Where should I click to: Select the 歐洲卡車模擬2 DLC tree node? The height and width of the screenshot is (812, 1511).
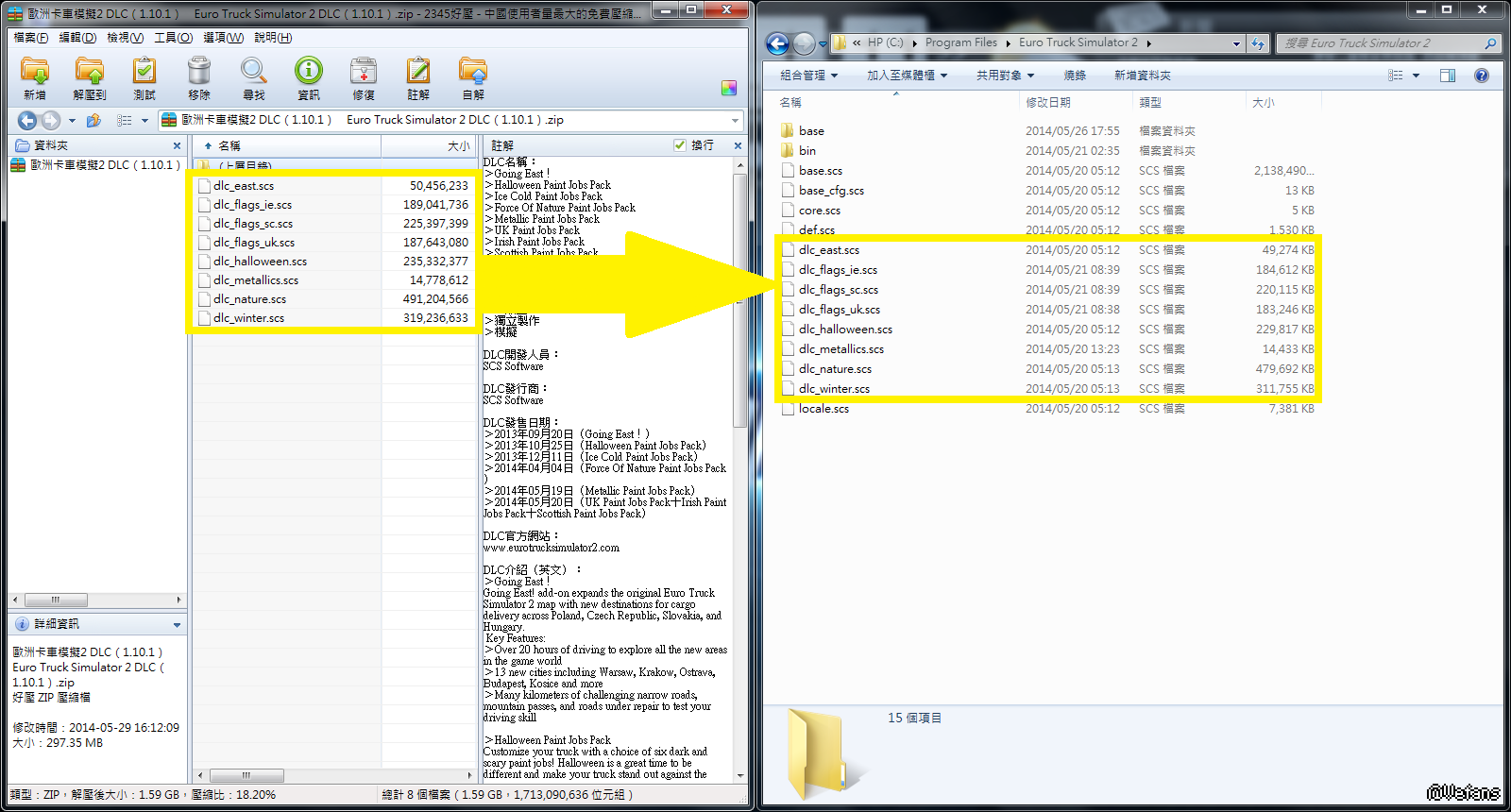pos(95,165)
